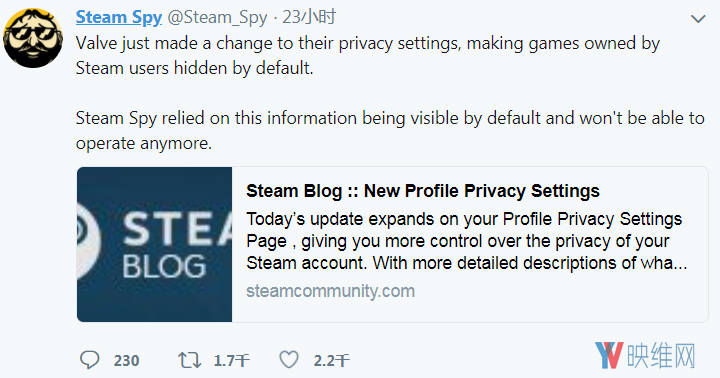
Task: Open the Steam Blog thumbnail image
Action: tap(154, 244)
